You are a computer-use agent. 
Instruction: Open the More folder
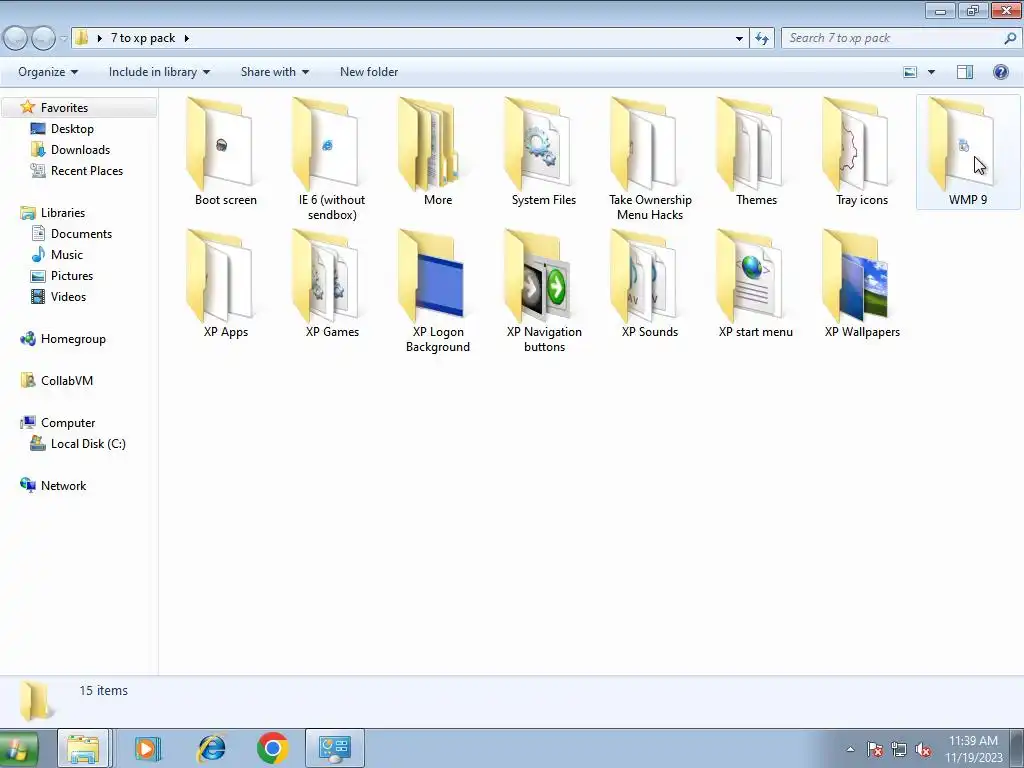[438, 152]
